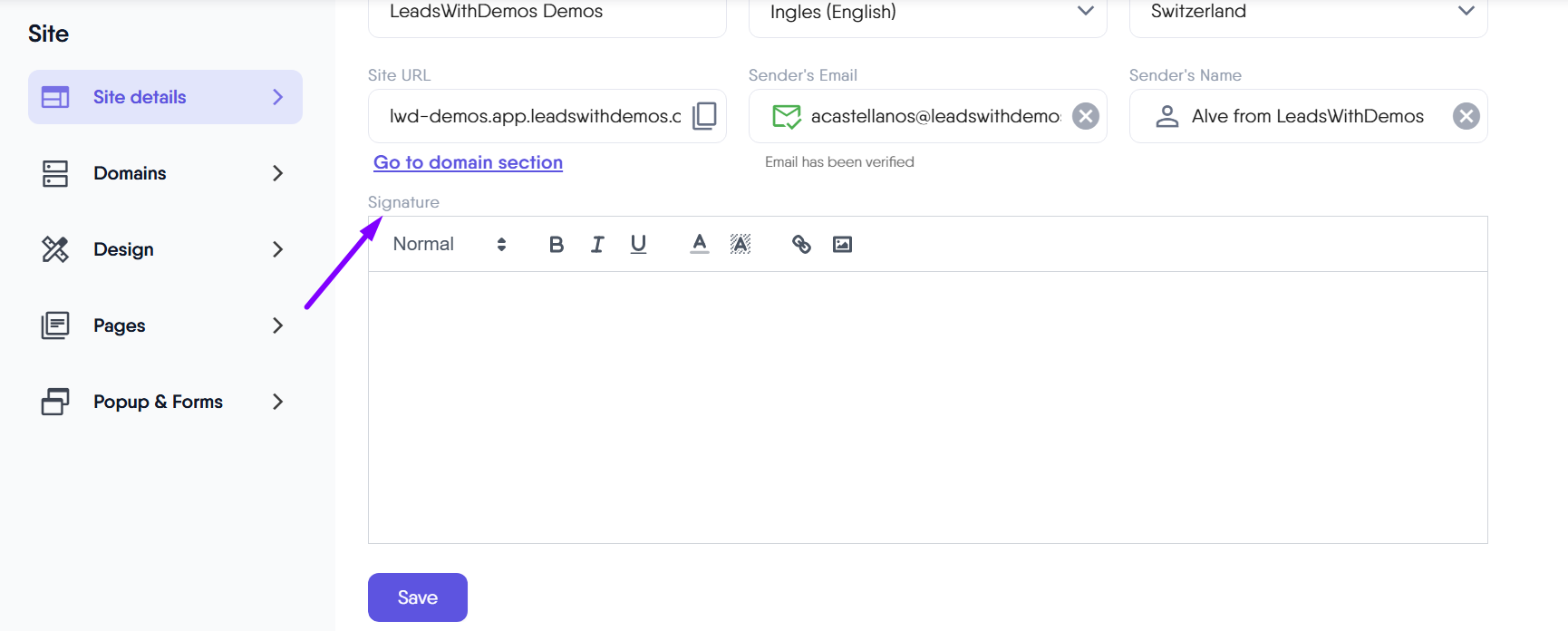Clear the Sender's Name field
This screenshot has width=1568, height=631.
(x=1466, y=116)
